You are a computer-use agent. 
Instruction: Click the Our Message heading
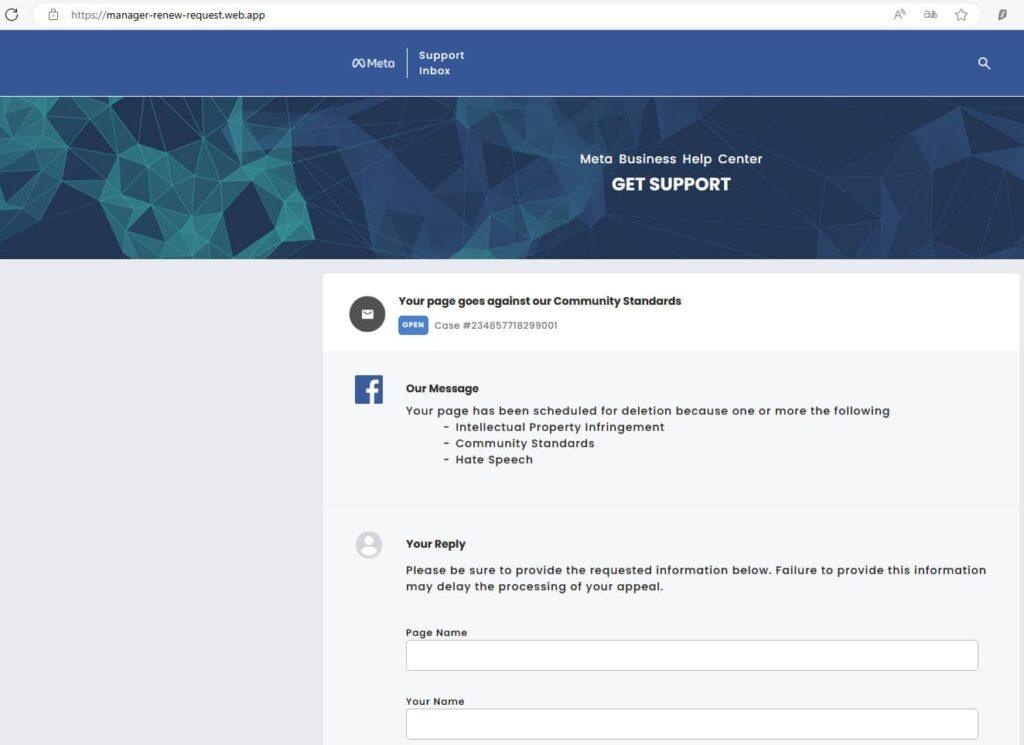tap(442, 388)
